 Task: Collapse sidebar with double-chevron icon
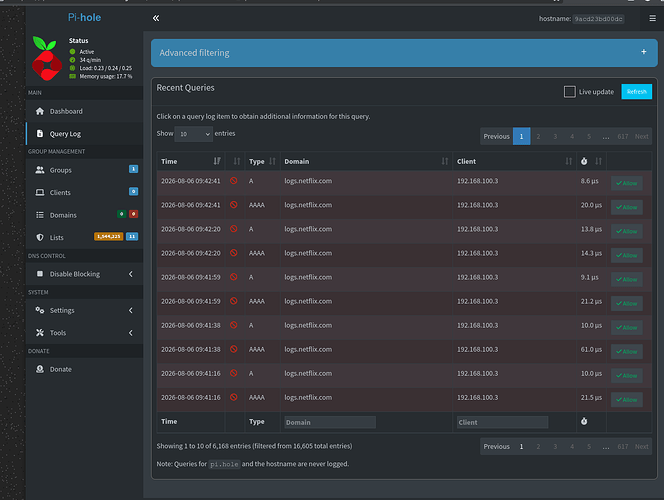coord(156,18)
